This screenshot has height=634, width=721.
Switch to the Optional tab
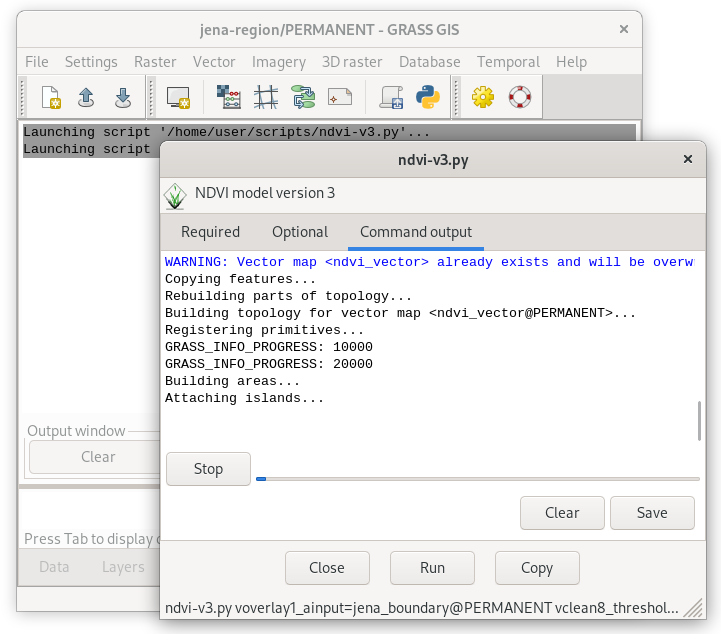[300, 232]
